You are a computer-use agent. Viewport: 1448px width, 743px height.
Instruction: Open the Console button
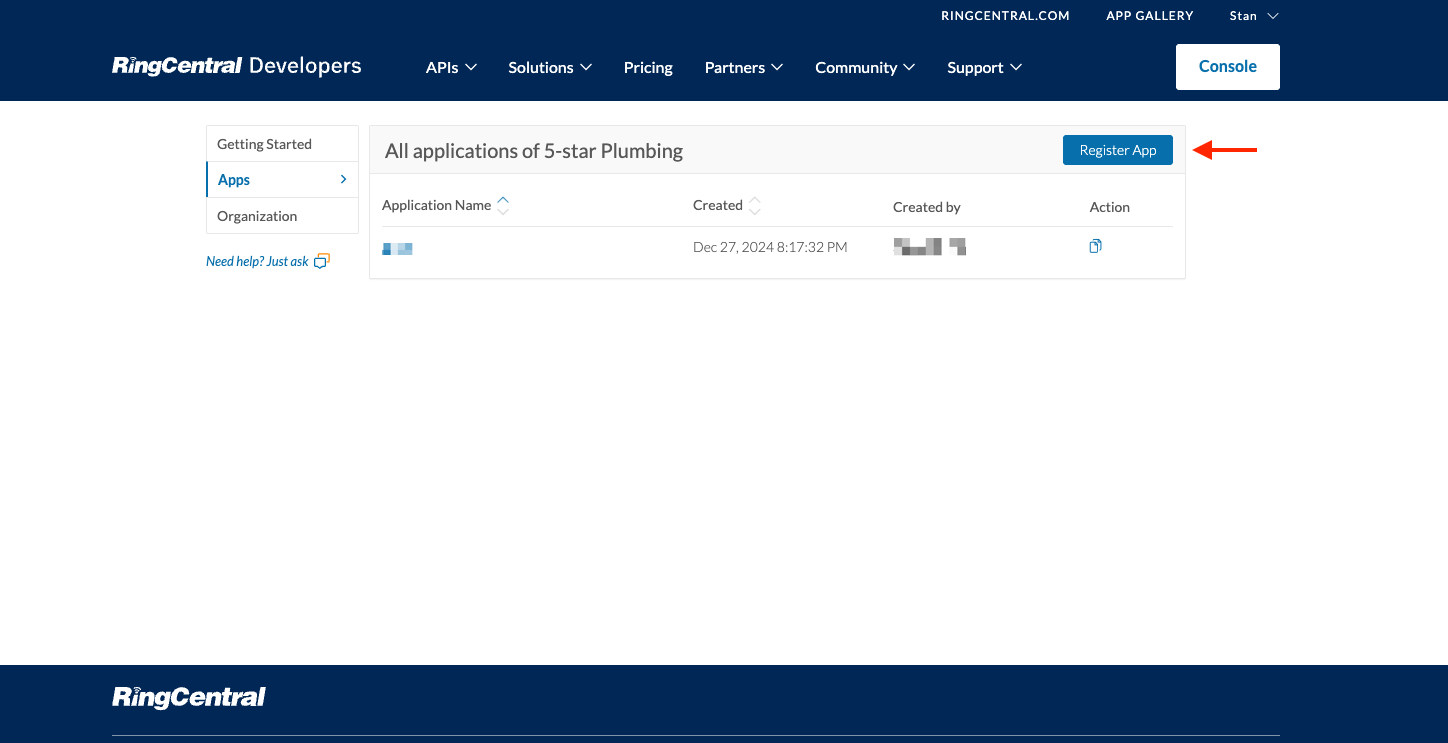pyautogui.click(x=1228, y=67)
